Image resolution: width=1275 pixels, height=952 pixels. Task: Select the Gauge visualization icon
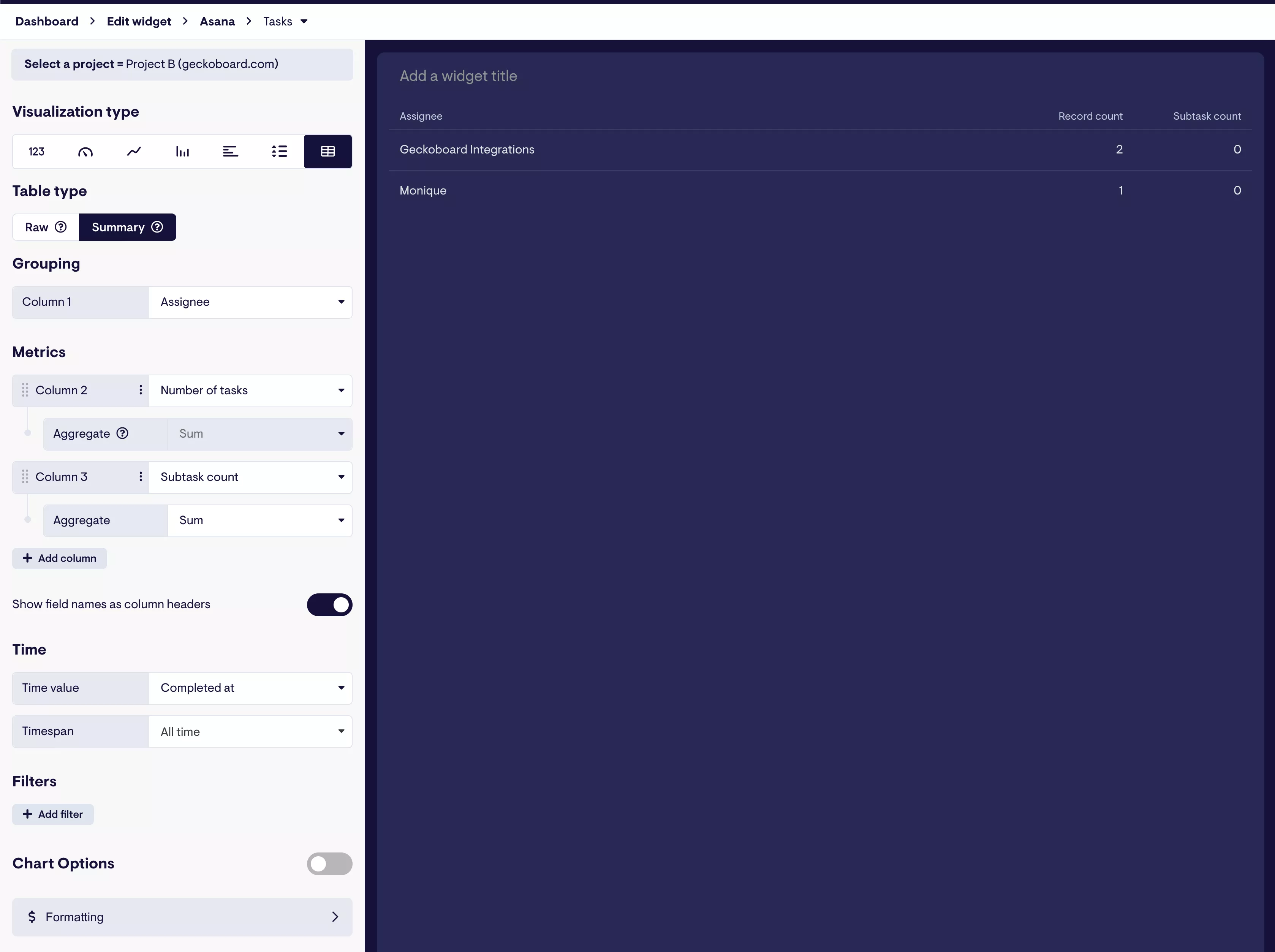click(x=85, y=152)
